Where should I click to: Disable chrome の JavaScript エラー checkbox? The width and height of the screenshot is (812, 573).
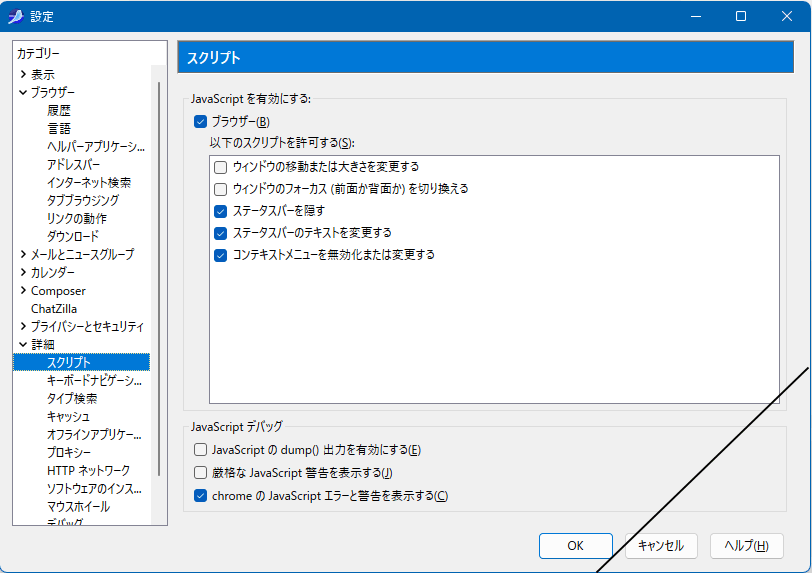coord(201,496)
